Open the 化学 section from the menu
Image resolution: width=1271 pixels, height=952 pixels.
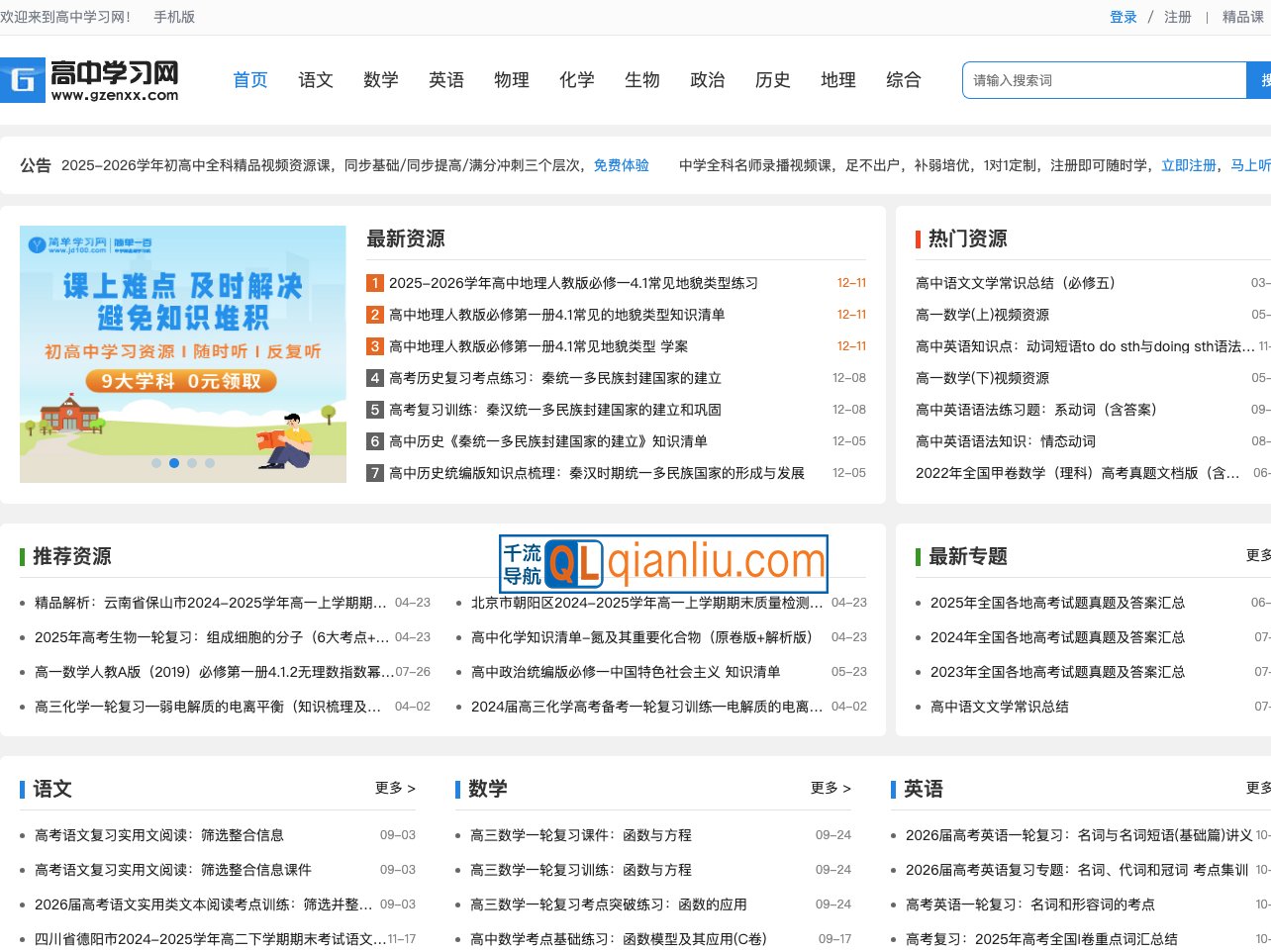click(x=577, y=80)
